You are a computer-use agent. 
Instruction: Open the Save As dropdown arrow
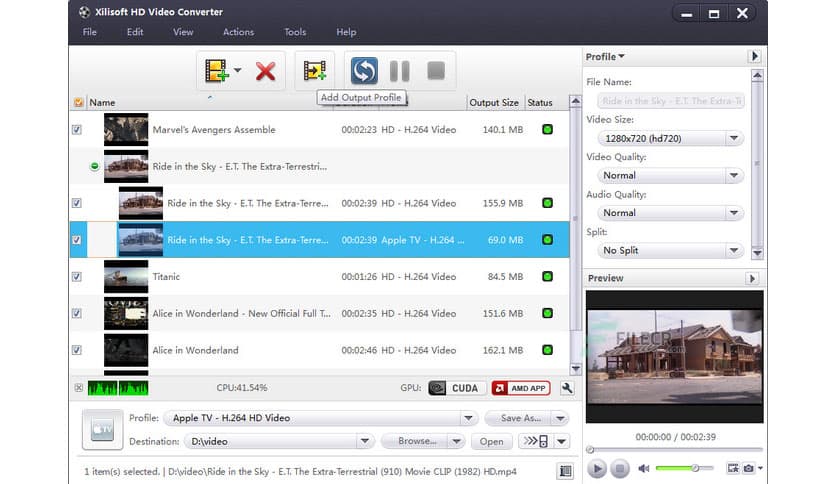point(560,418)
